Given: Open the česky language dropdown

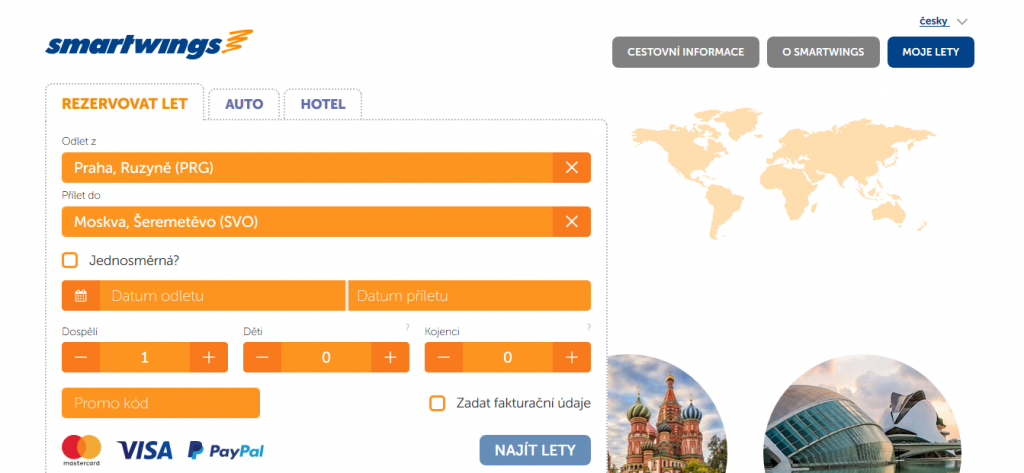Looking at the screenshot, I should pos(934,21).
